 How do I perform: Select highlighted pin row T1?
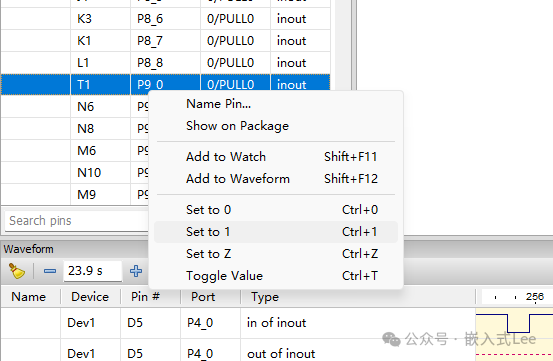click(165, 85)
